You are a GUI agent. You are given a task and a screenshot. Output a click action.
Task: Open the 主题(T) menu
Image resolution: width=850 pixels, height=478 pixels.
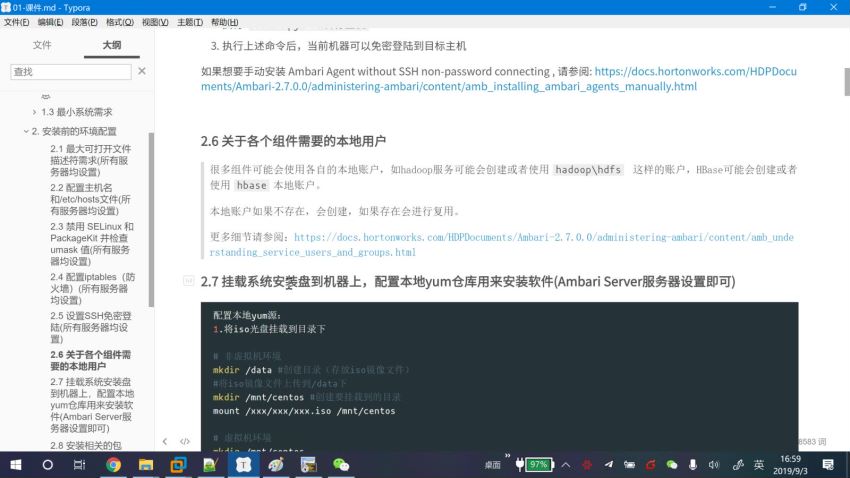tap(190, 22)
